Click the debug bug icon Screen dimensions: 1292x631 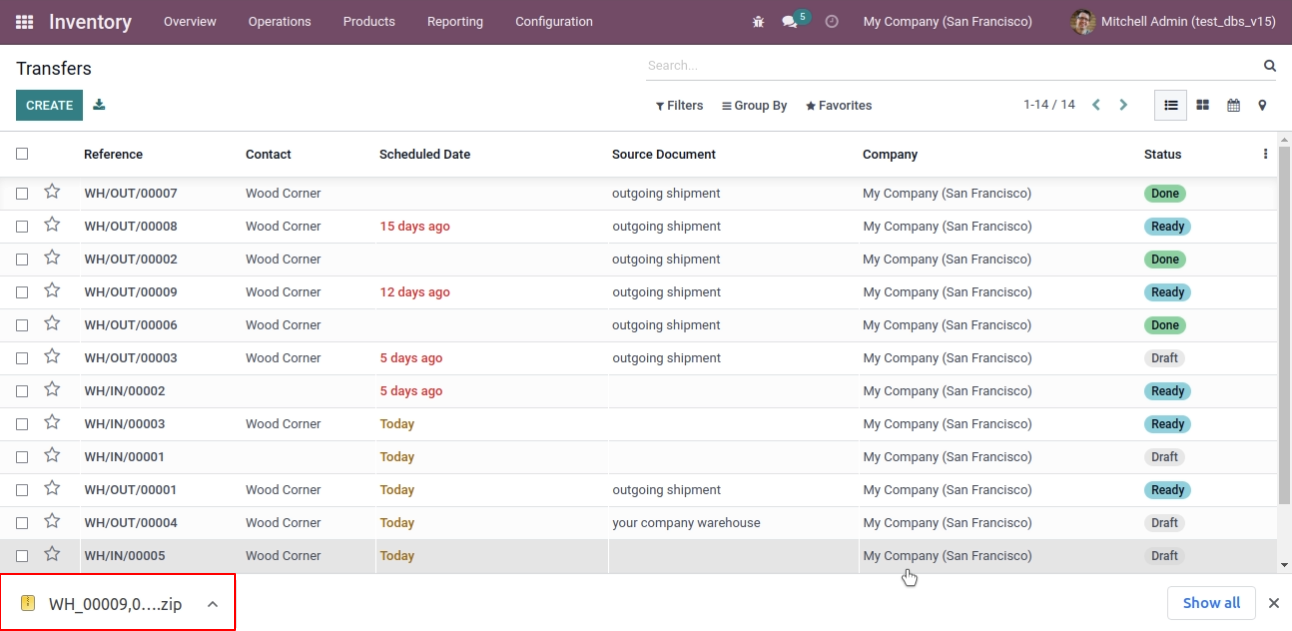pos(758,21)
